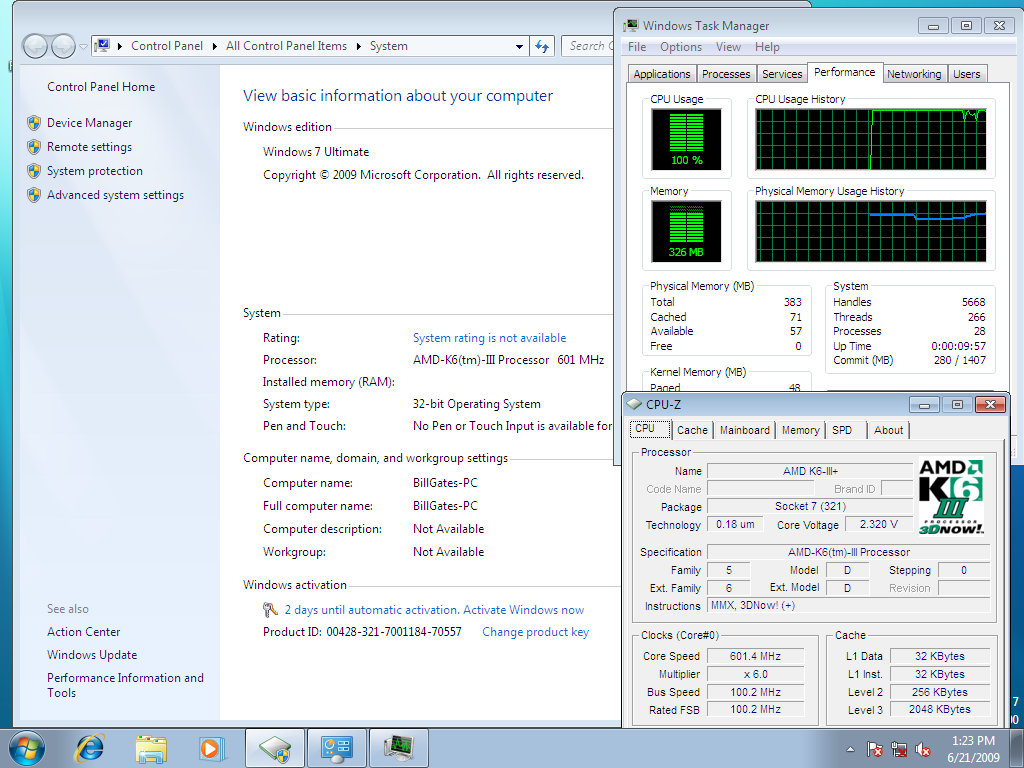
Task: Click System rating is not available link
Action: 489,338
